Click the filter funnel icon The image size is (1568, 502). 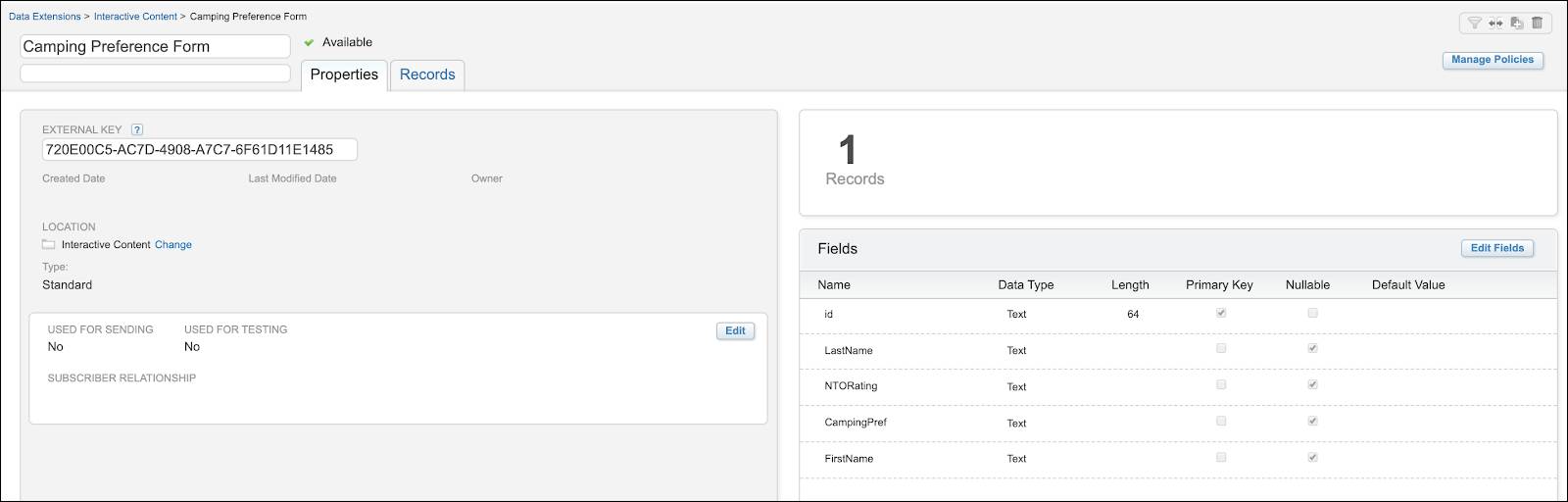coord(1474,23)
